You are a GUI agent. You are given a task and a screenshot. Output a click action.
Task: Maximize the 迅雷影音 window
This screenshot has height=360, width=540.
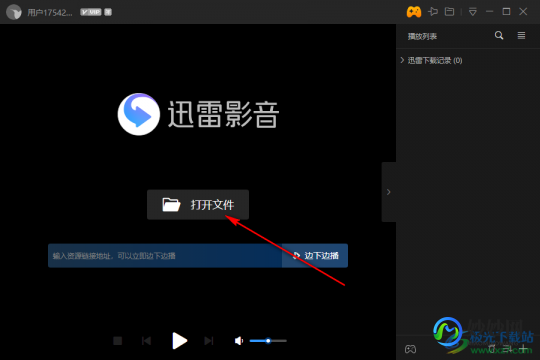(506, 12)
